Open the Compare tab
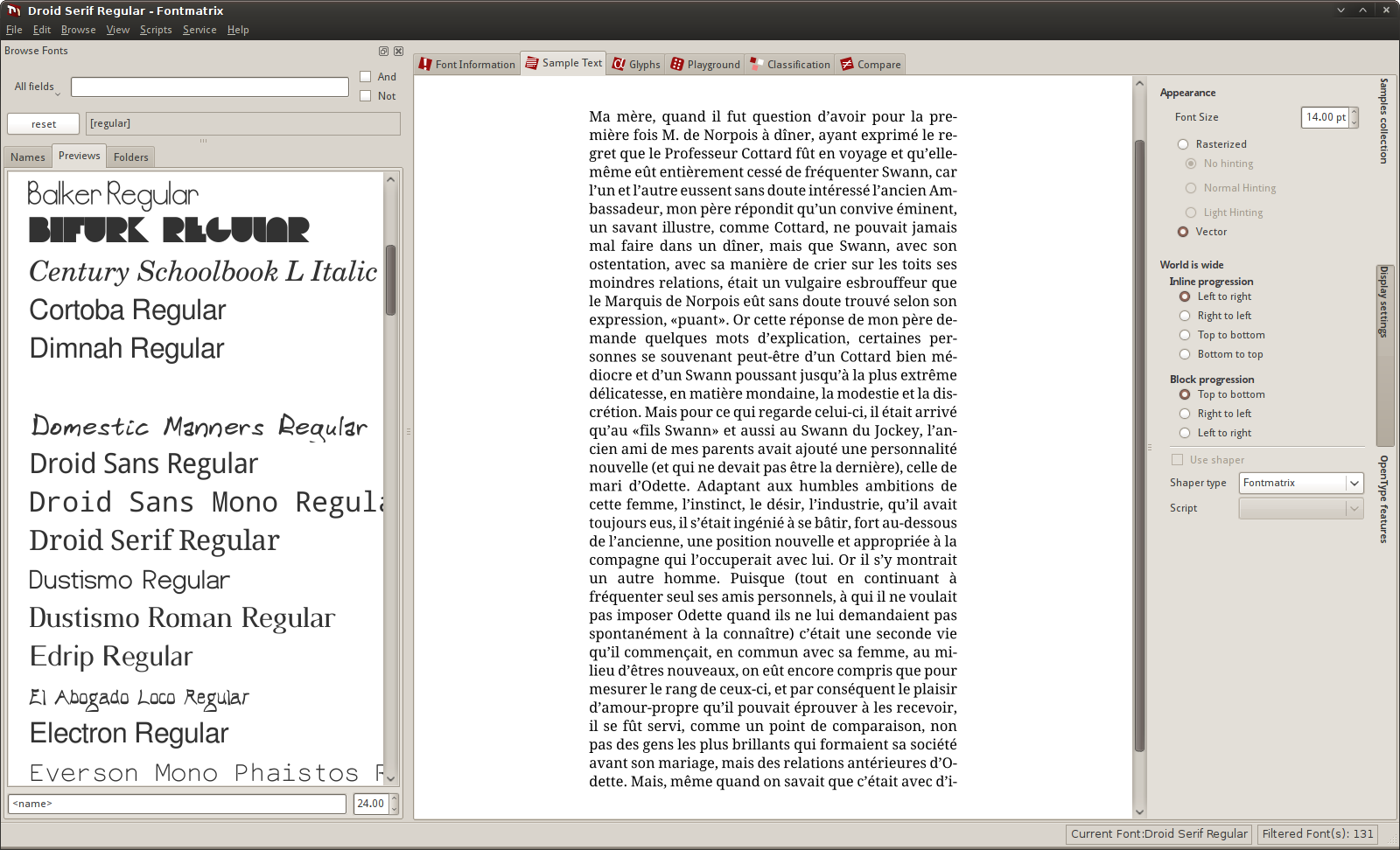 pos(871,64)
